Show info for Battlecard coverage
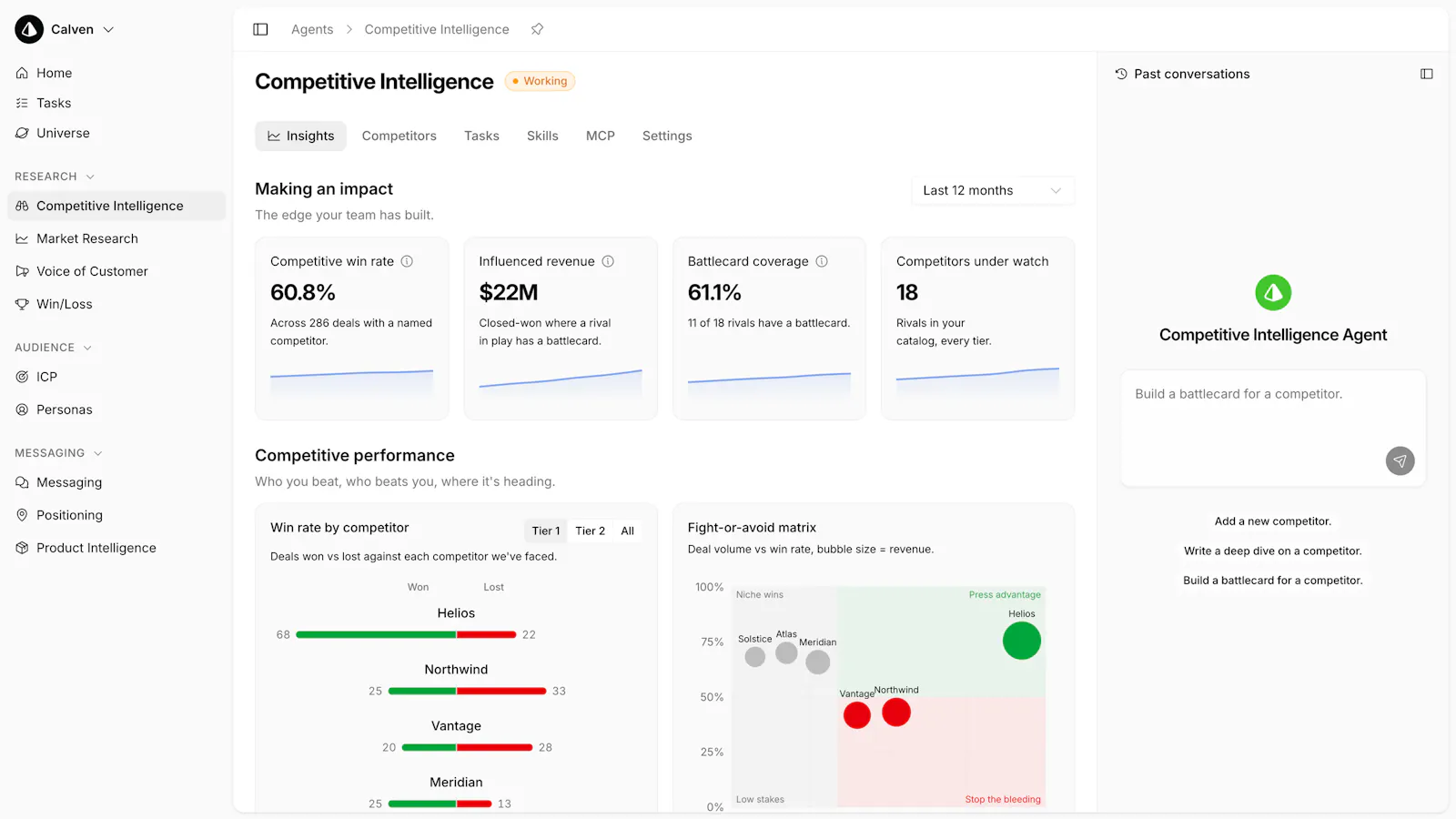The image size is (1456, 819). (x=822, y=261)
